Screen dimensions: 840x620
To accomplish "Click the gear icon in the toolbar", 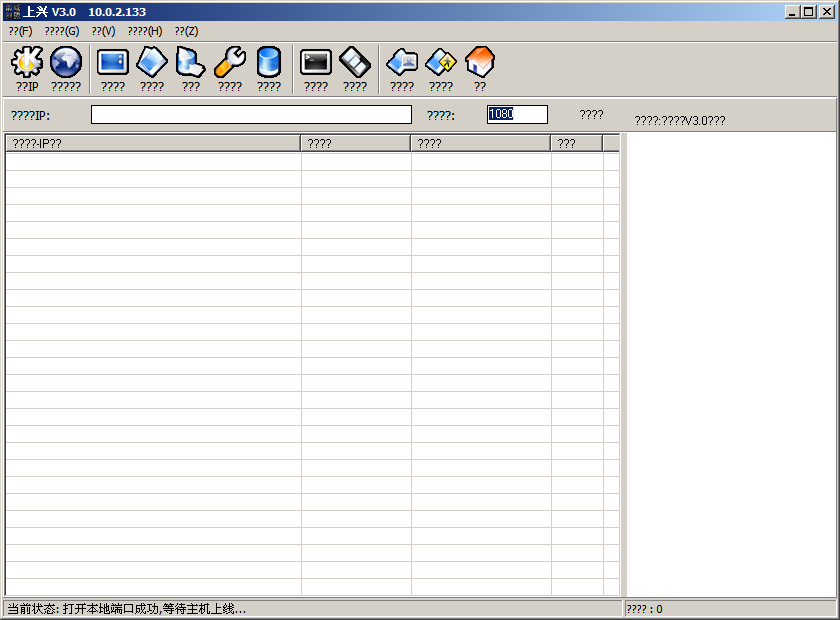I will tap(27, 63).
